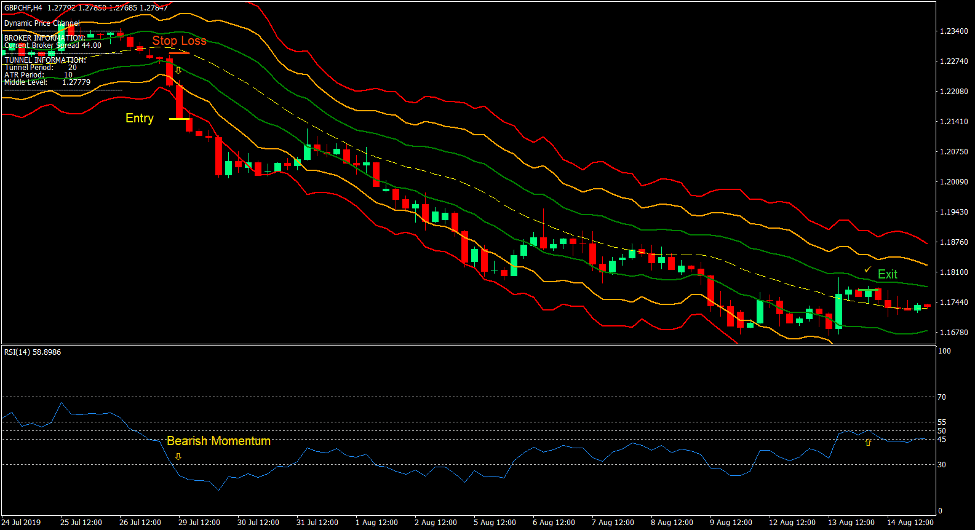Click the checkmark icon beside Exit

click(866, 270)
